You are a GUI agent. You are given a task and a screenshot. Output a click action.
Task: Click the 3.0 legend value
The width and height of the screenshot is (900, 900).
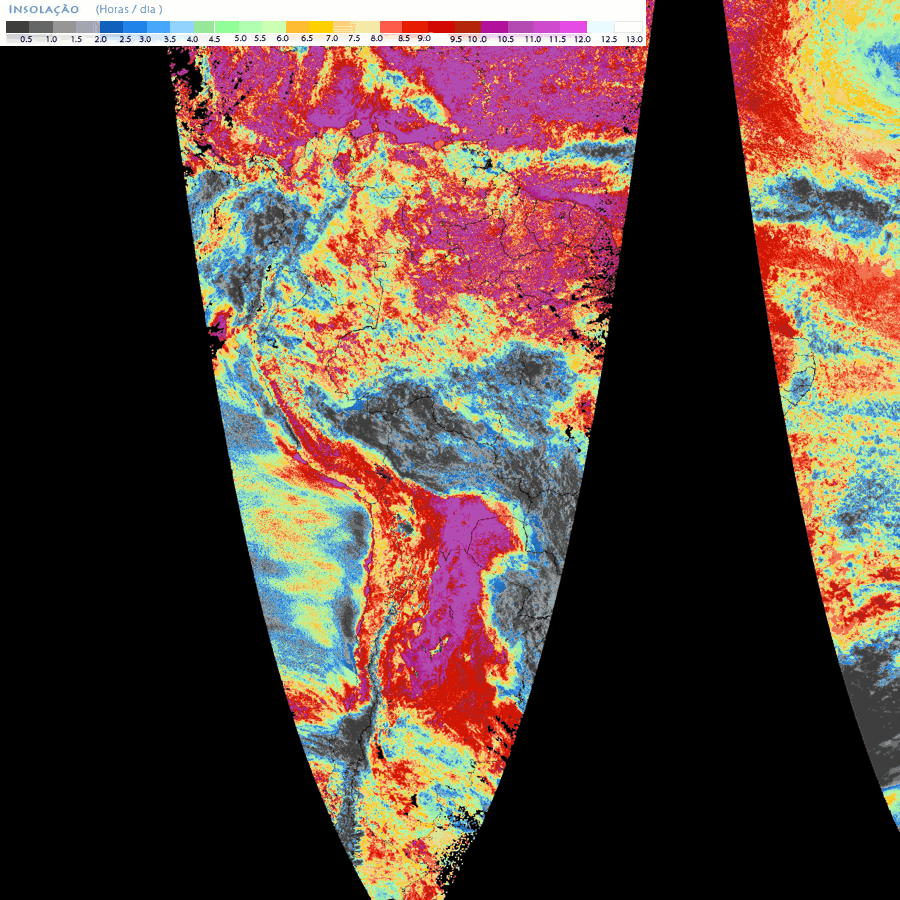pyautogui.click(x=145, y=39)
